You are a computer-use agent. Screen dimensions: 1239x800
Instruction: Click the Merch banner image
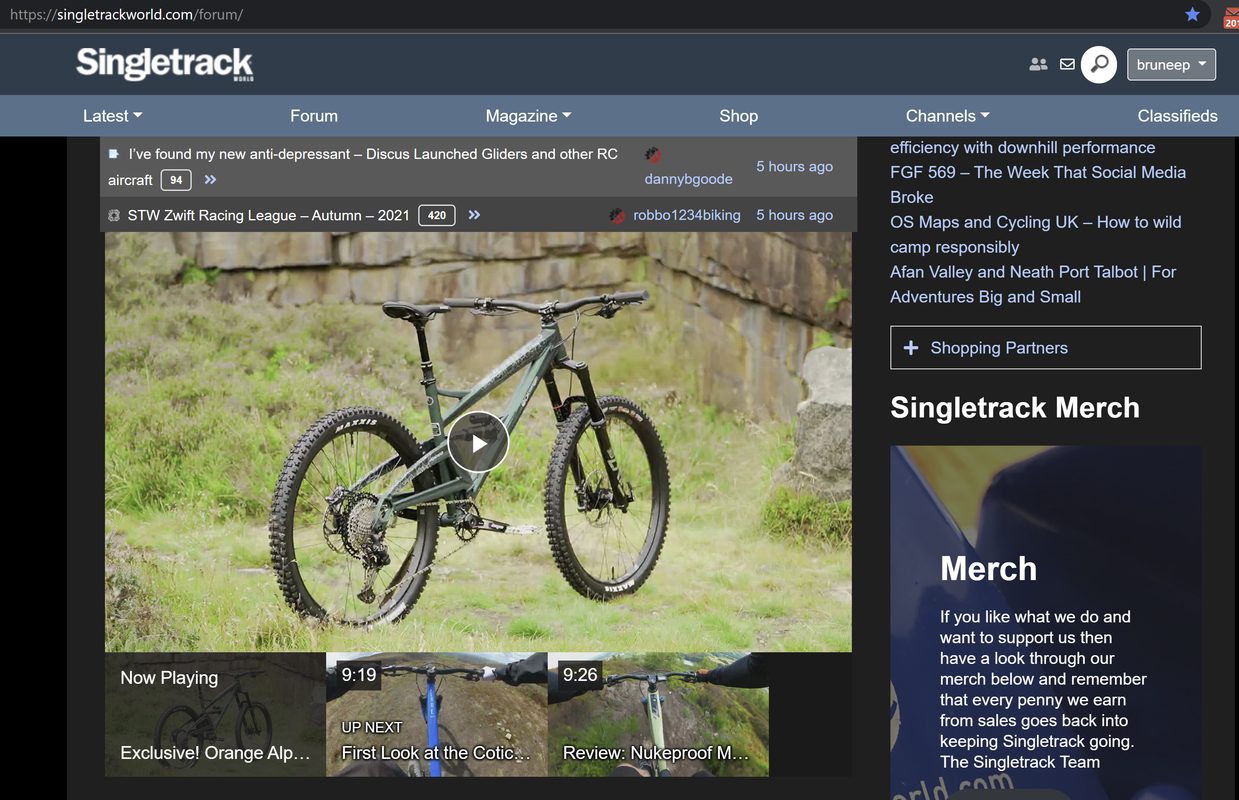pos(1046,622)
